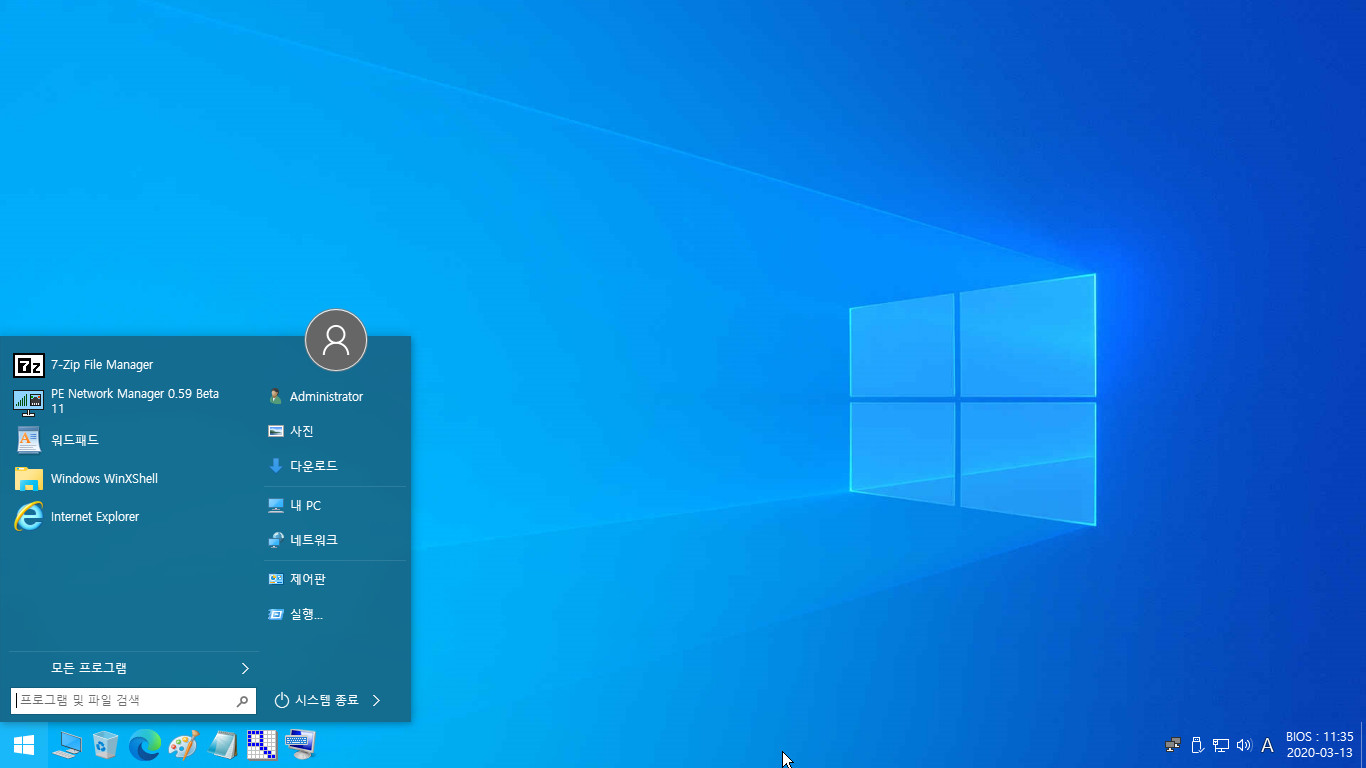Open the blue checkered grid taskbar icon
The height and width of the screenshot is (768, 1366).
click(261, 745)
